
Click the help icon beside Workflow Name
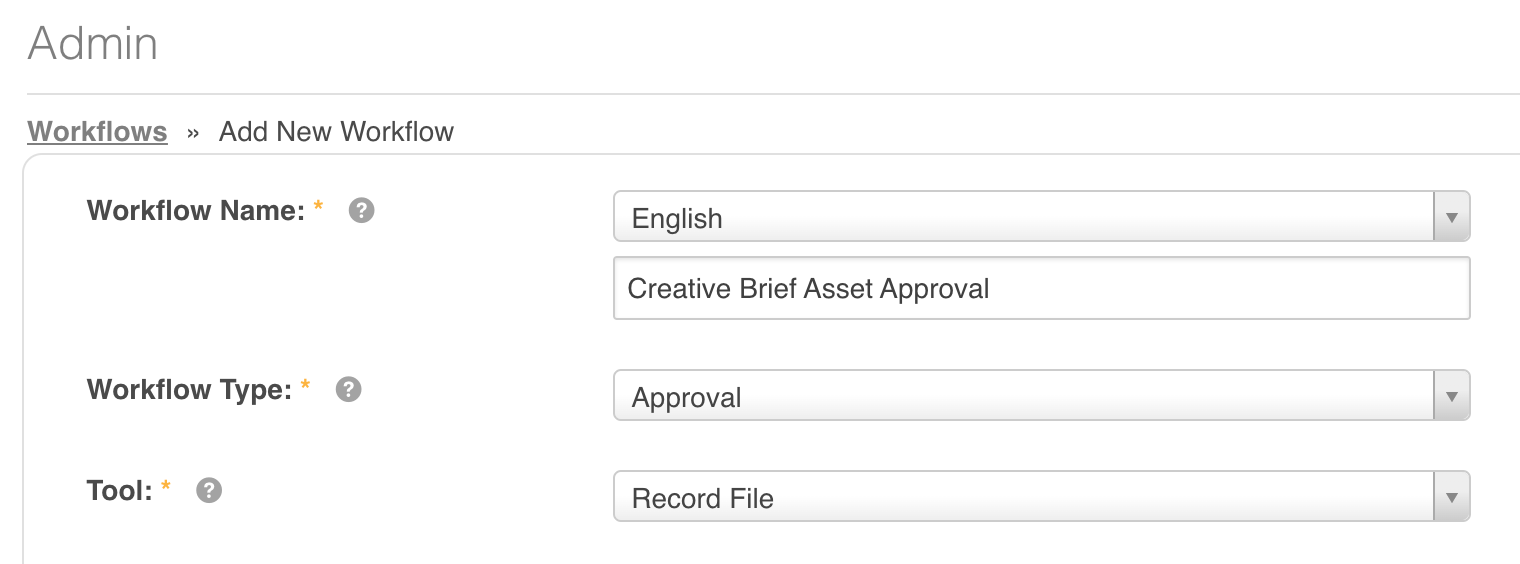coord(361,211)
